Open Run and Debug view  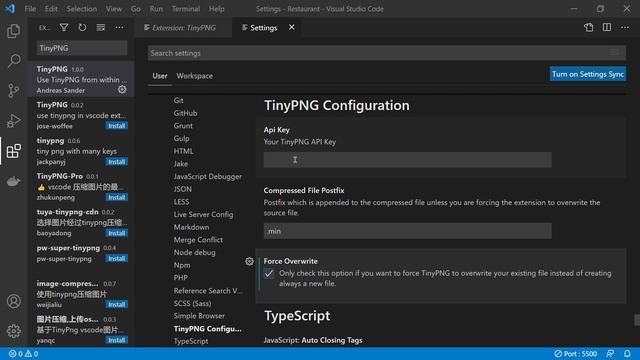13,121
